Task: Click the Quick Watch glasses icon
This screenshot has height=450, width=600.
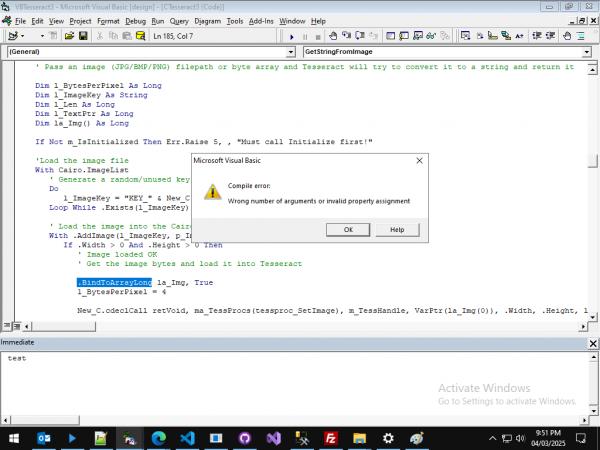Action: (431, 36)
